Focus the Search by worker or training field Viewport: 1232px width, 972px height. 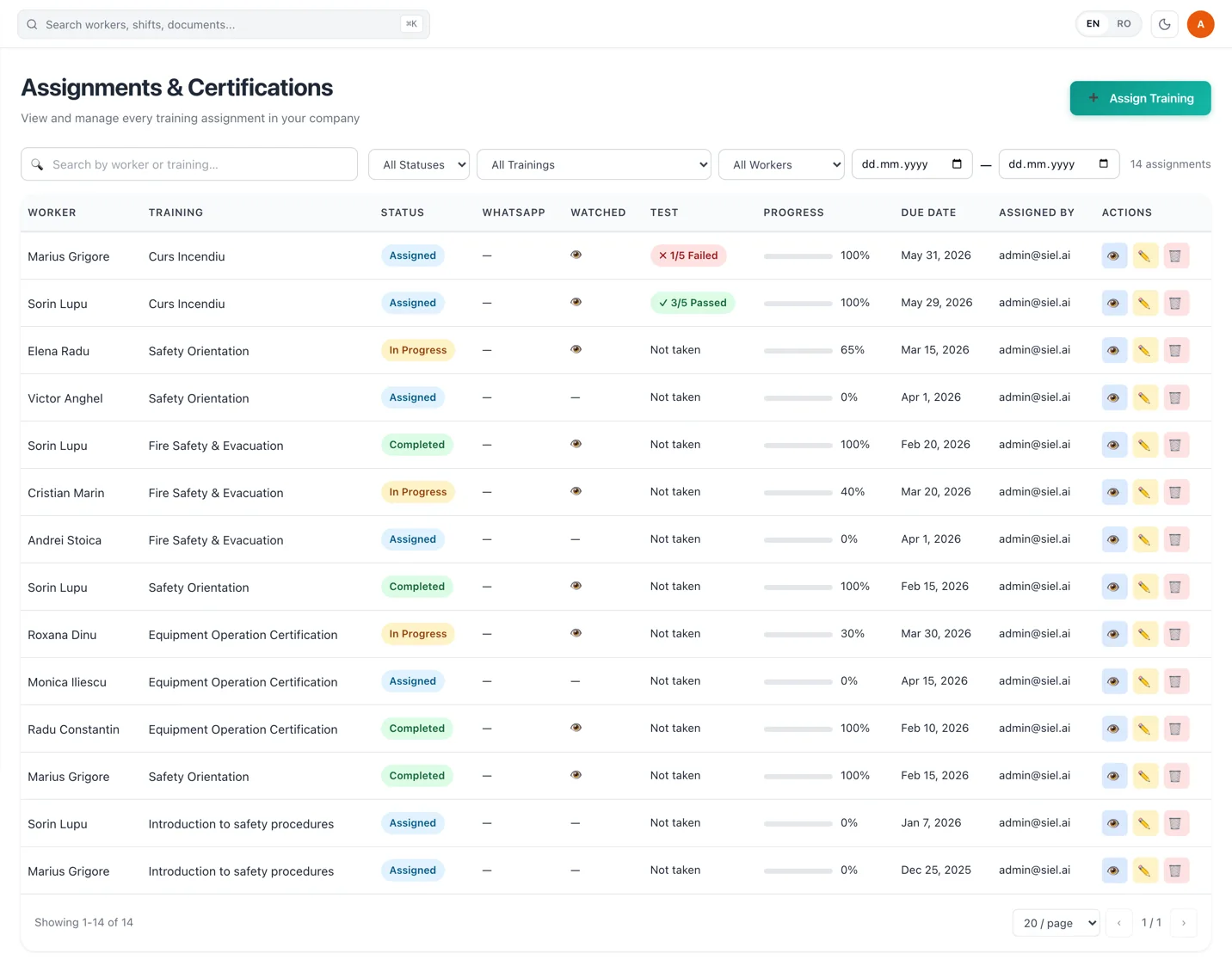tap(189, 164)
